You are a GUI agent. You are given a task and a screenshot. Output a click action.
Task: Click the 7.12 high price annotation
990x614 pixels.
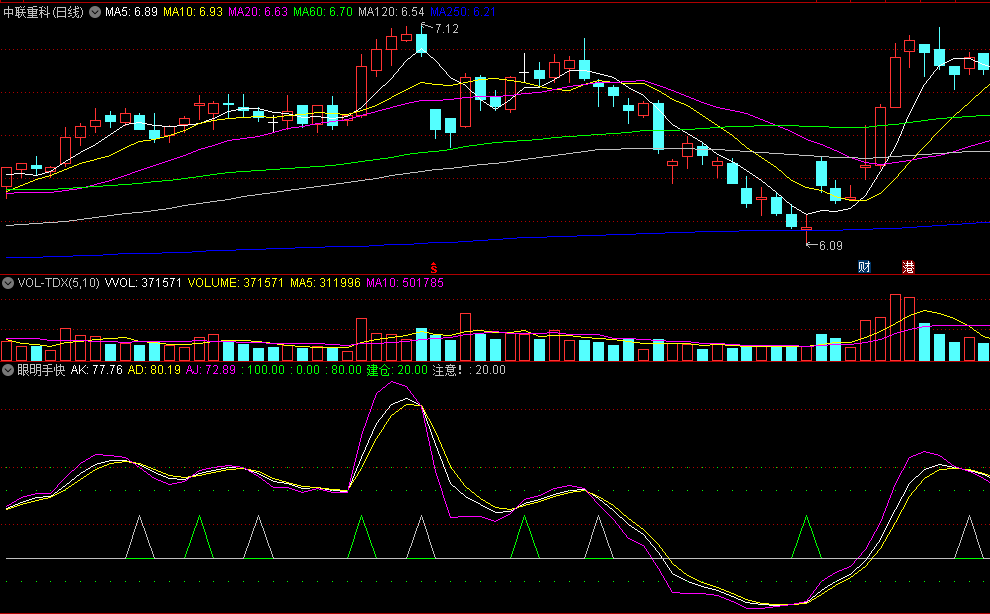tap(446, 29)
